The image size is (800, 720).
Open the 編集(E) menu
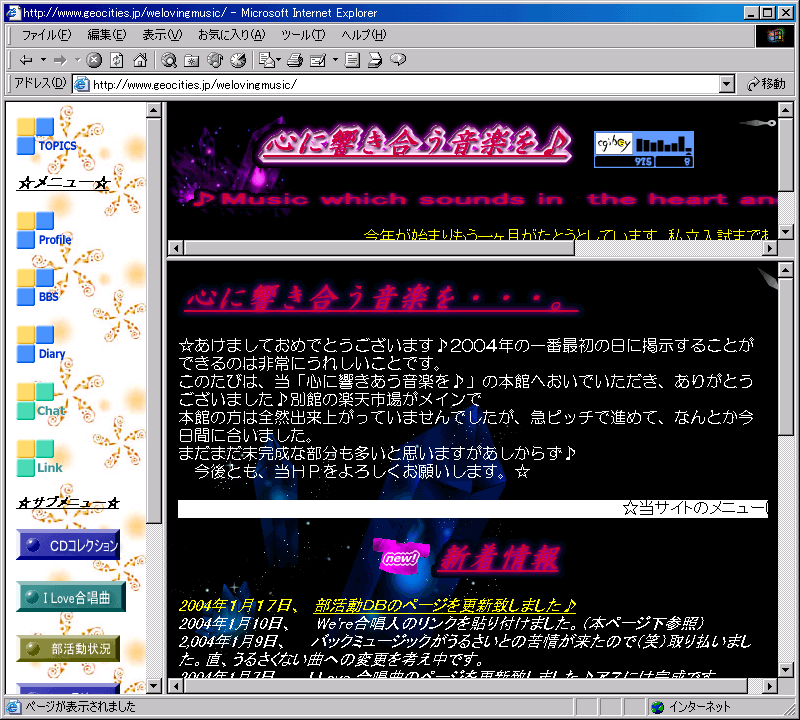pos(107,35)
